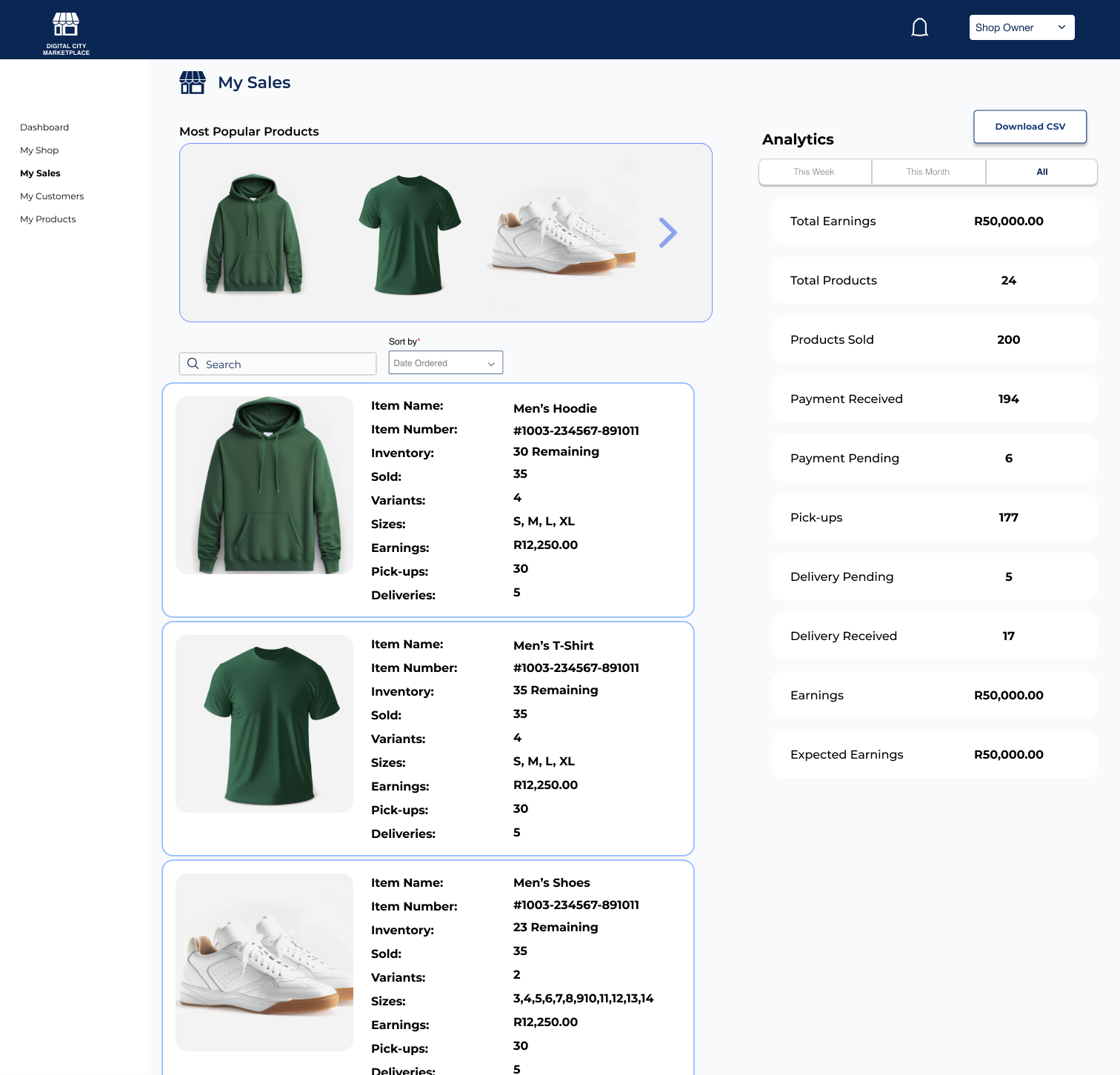This screenshot has height=1075, width=1120.
Task: Select the hoodie in popular products
Action: tap(254, 233)
